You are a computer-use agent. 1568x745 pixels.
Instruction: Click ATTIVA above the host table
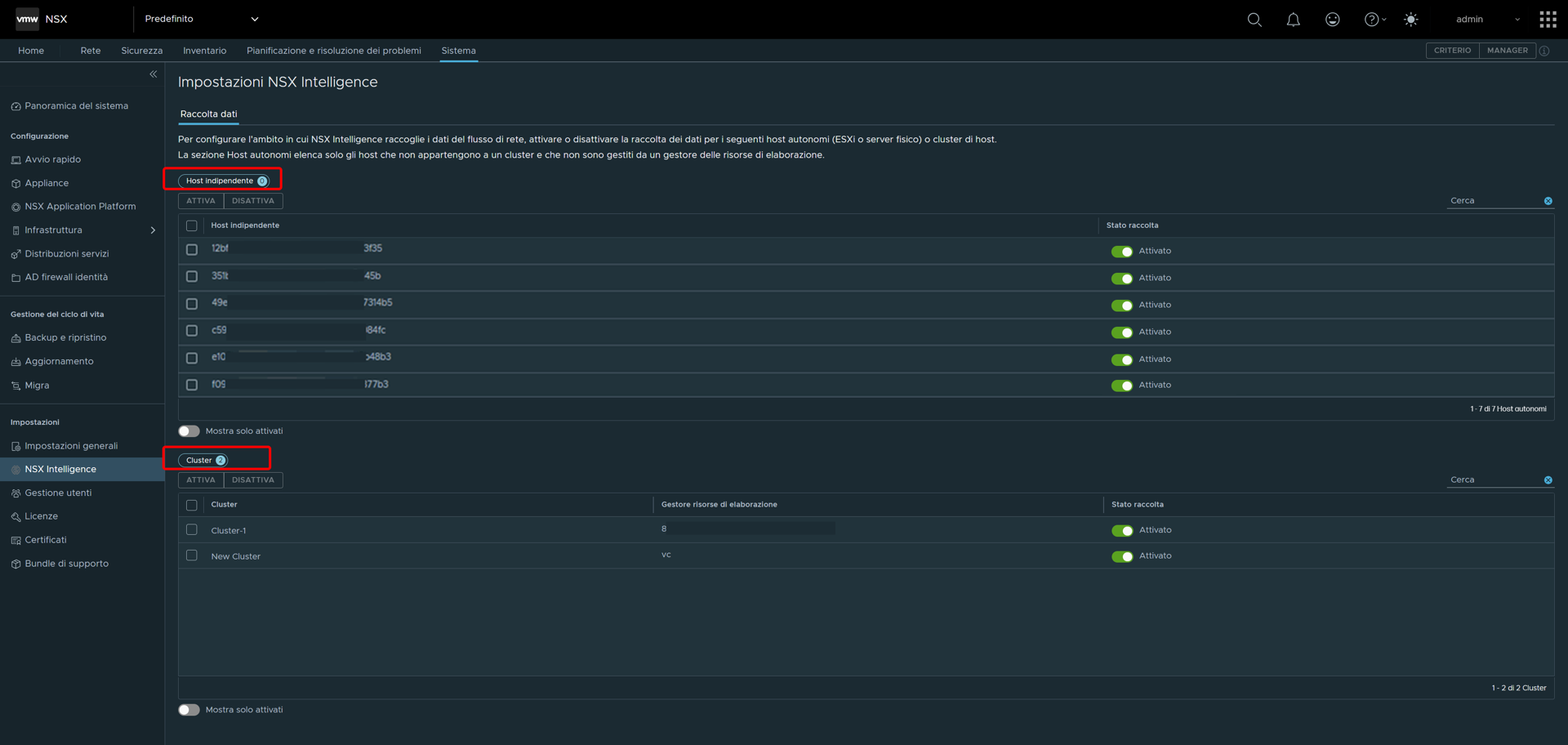point(201,201)
